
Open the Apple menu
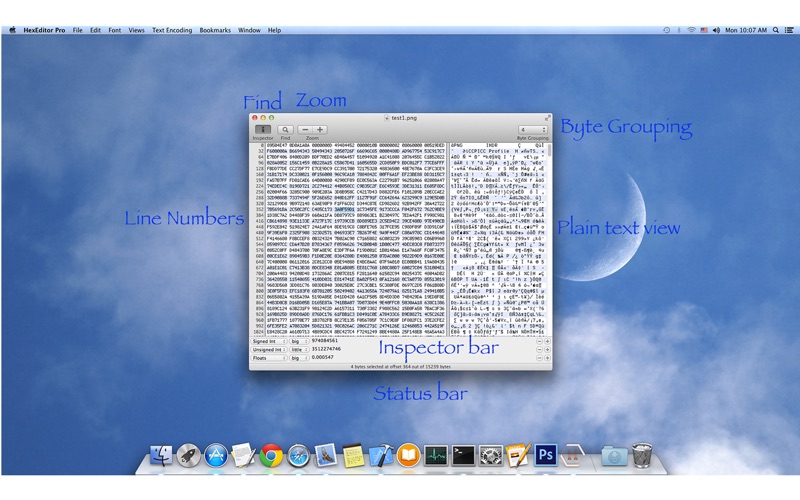coord(13,30)
